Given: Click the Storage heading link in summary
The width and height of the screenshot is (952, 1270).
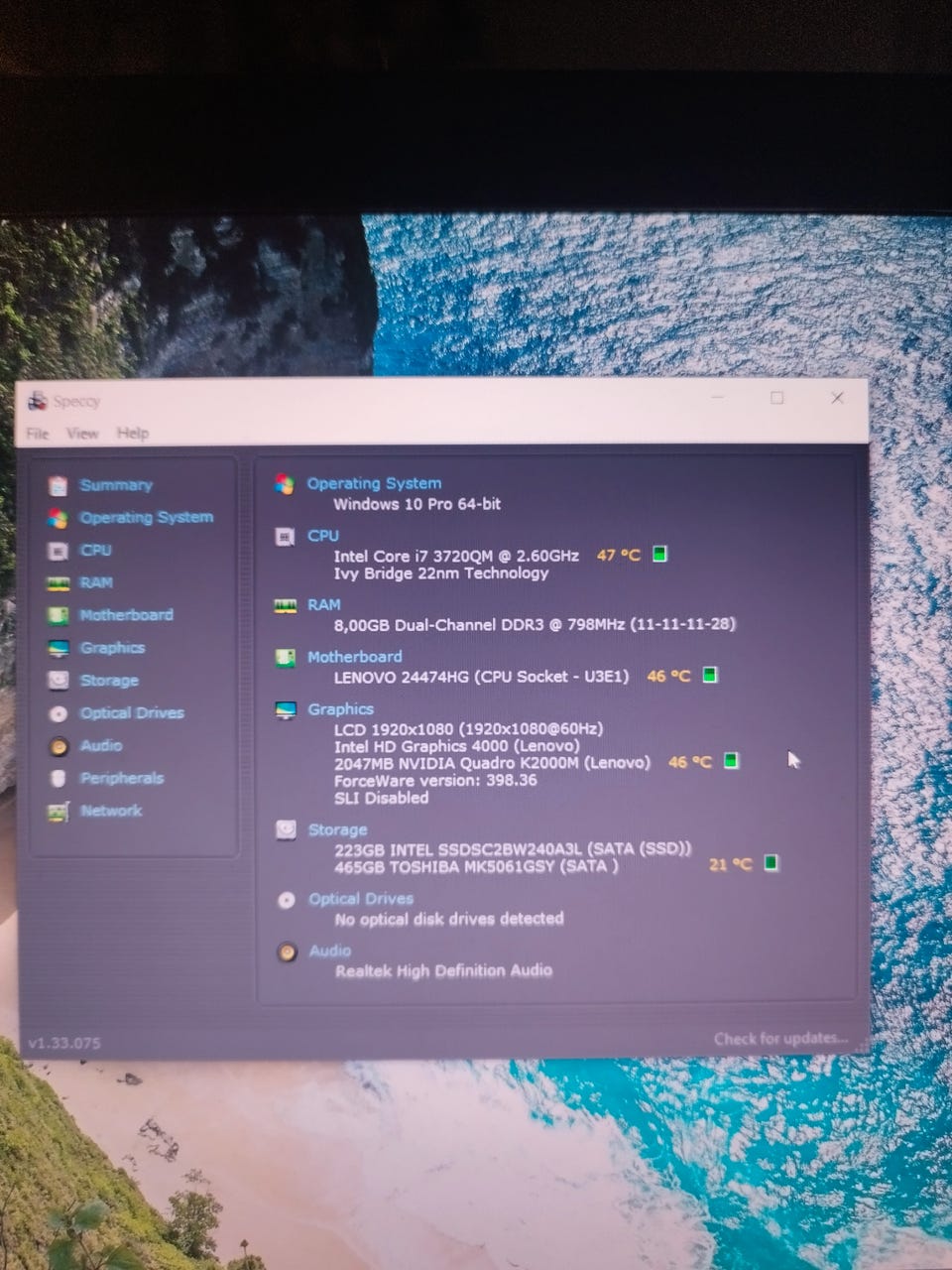Looking at the screenshot, I should click(338, 830).
